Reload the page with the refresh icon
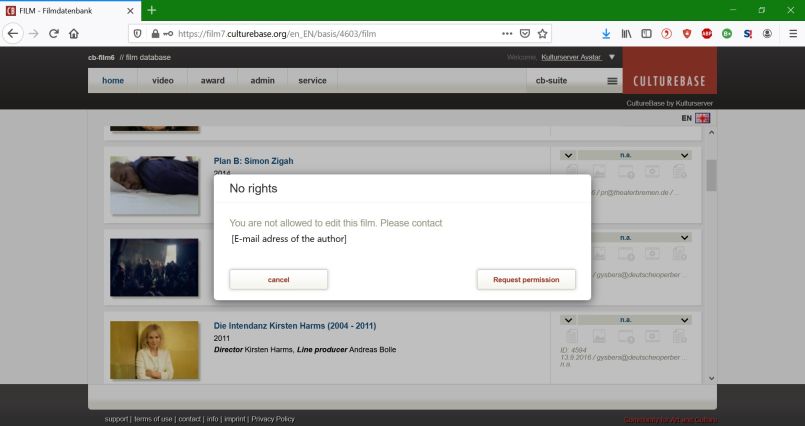 [52, 33]
